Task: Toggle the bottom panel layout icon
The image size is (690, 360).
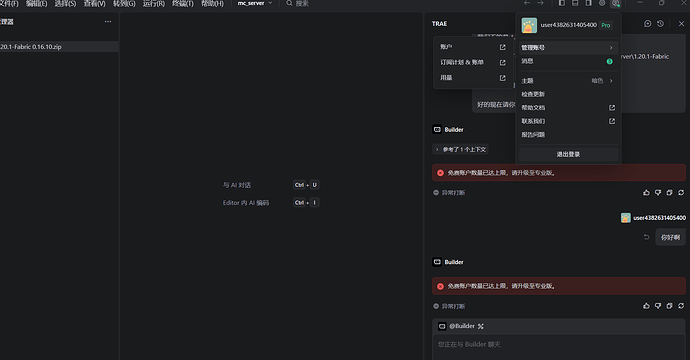Action: click(575, 3)
